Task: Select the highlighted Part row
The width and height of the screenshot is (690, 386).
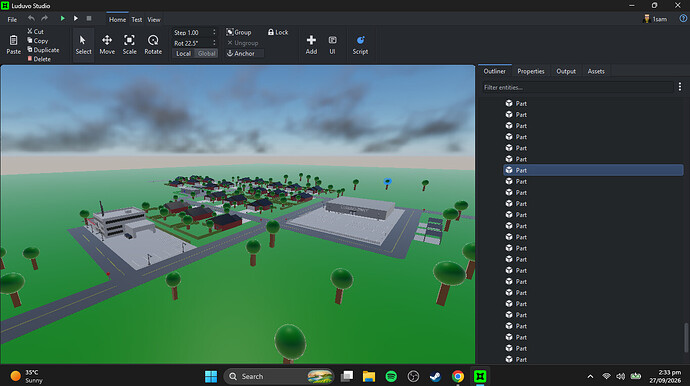Action: (x=593, y=170)
